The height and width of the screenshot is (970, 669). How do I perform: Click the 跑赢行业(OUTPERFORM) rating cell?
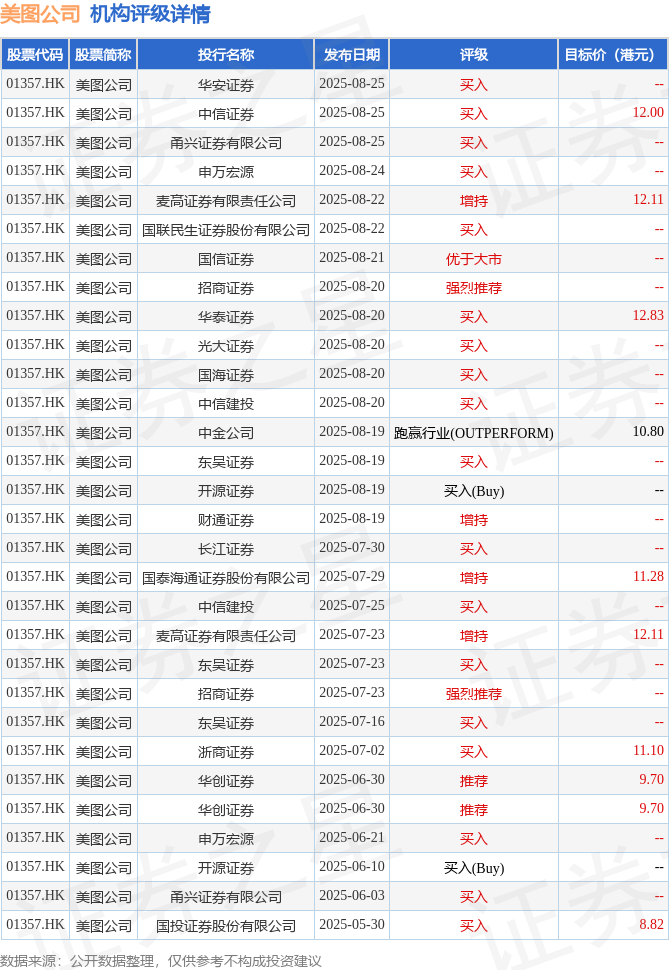[473, 432]
